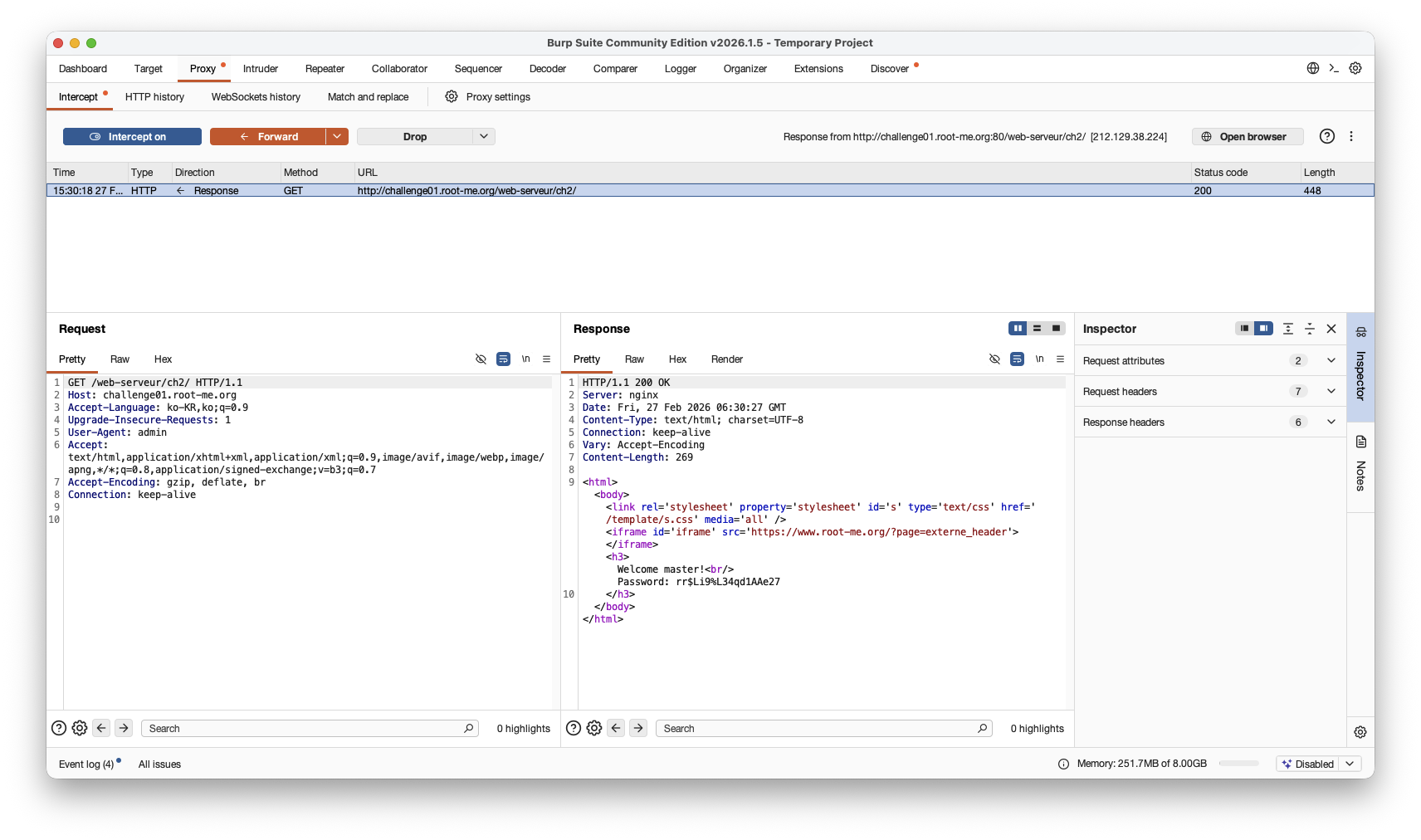The width and height of the screenshot is (1421, 840).
Task: Open the three-dot intercept options menu
Action: click(x=1351, y=136)
